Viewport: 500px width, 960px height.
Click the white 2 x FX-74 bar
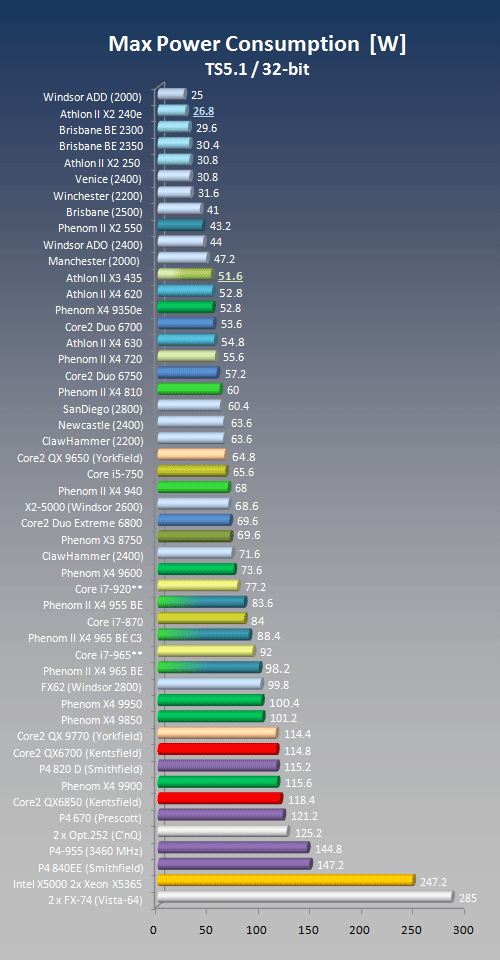[x=306, y=897]
